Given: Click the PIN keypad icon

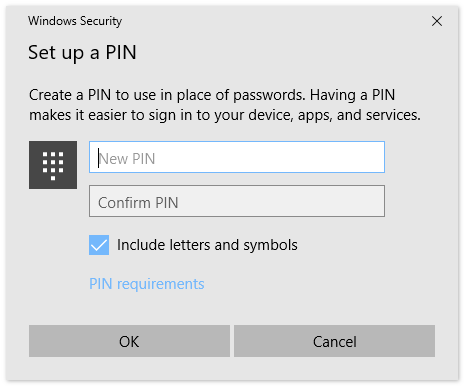Looking at the screenshot, I should (53, 165).
